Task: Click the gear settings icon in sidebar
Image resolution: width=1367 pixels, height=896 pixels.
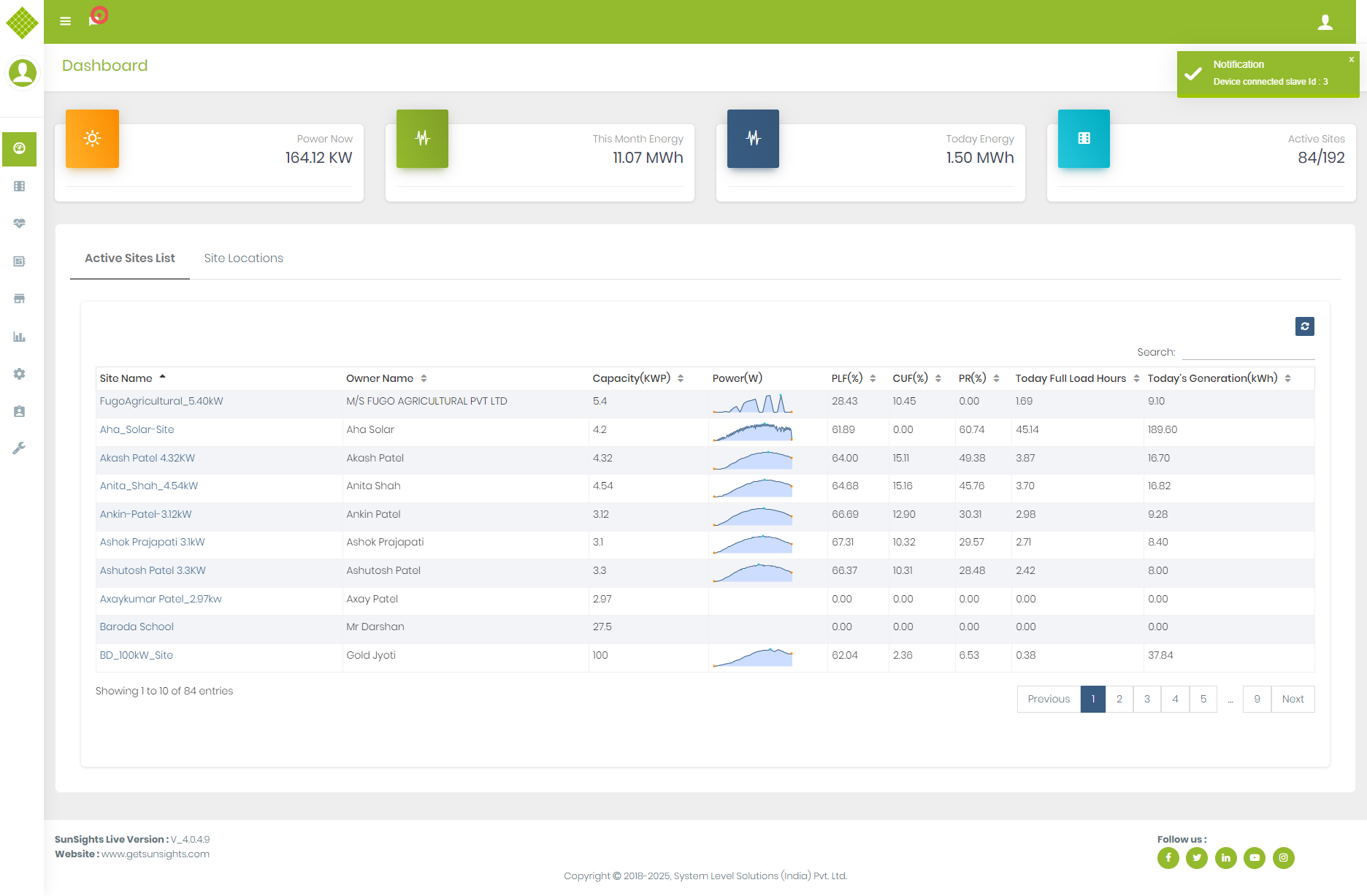Action: click(20, 374)
